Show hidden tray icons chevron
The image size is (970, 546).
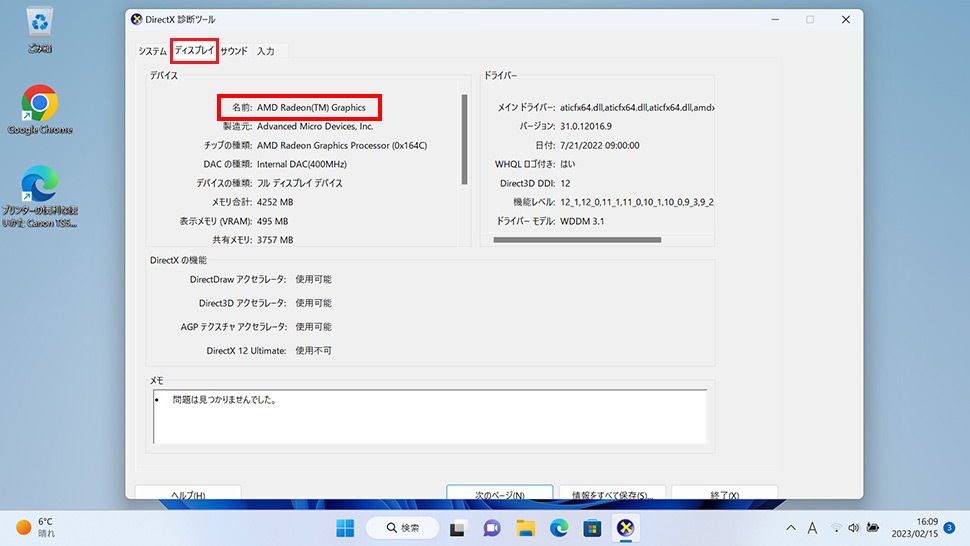click(791, 528)
